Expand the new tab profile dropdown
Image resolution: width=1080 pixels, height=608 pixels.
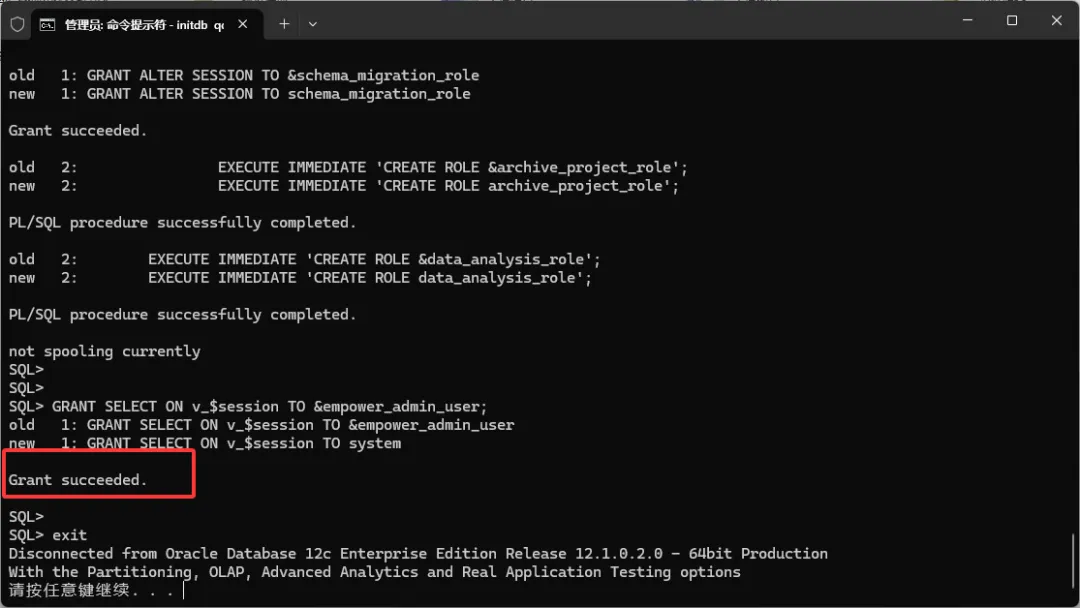[x=313, y=23]
